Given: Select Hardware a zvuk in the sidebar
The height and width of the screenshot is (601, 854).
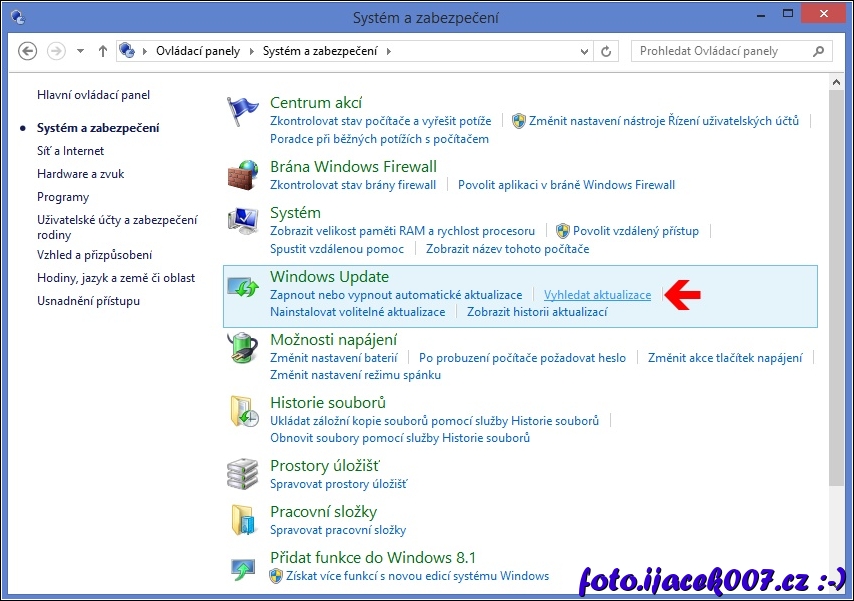Looking at the screenshot, I should pos(80,174).
